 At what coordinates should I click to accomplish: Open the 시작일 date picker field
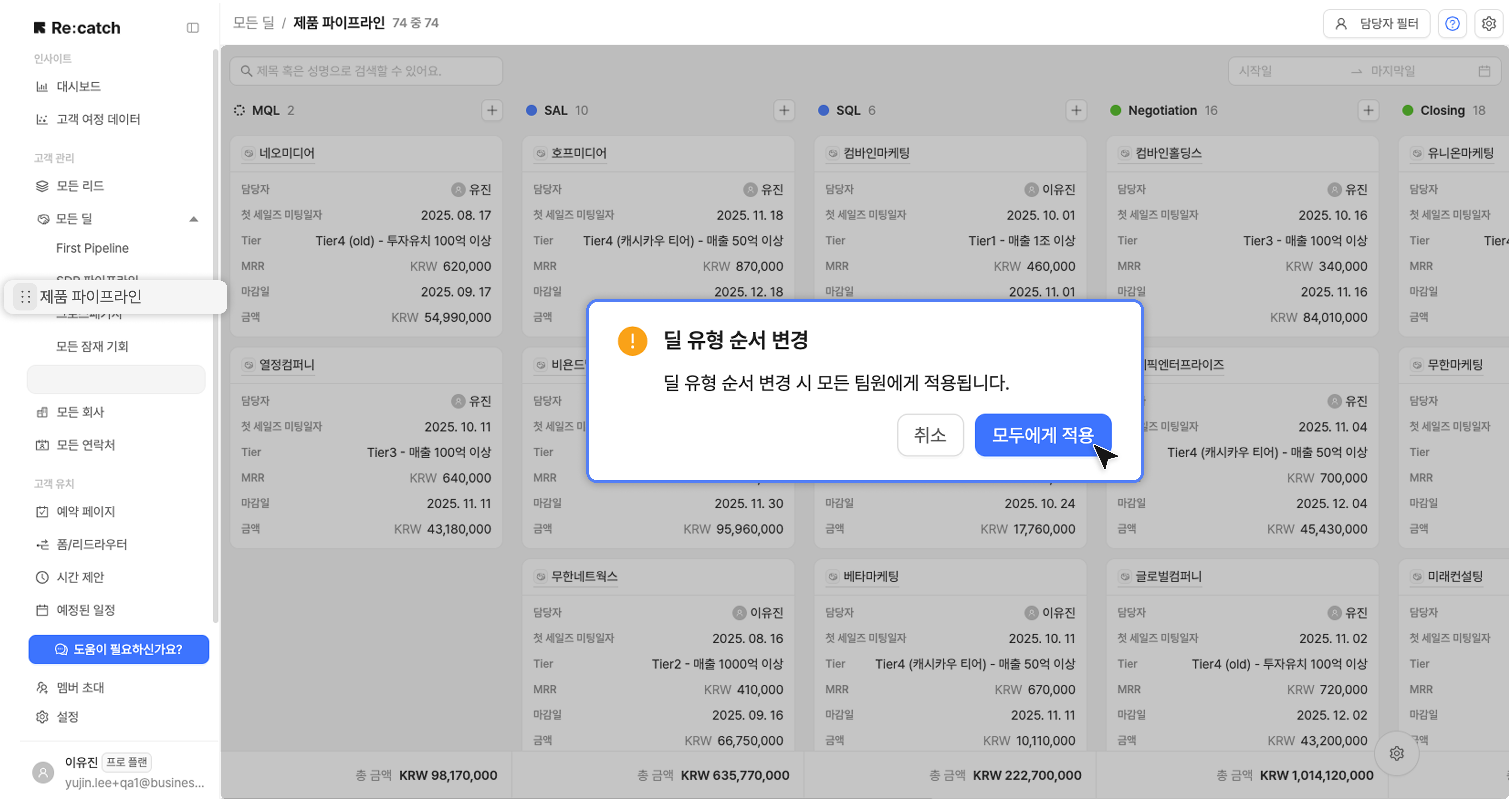(1255, 71)
